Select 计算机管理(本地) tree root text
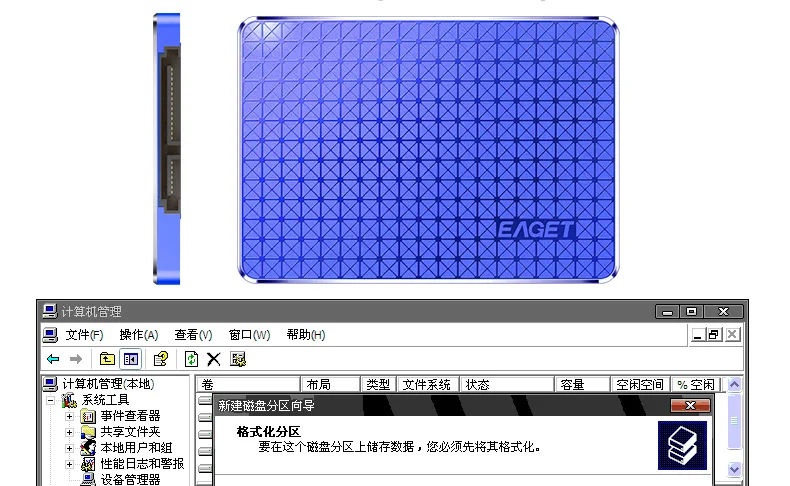This screenshot has height=486, width=790. point(108,384)
